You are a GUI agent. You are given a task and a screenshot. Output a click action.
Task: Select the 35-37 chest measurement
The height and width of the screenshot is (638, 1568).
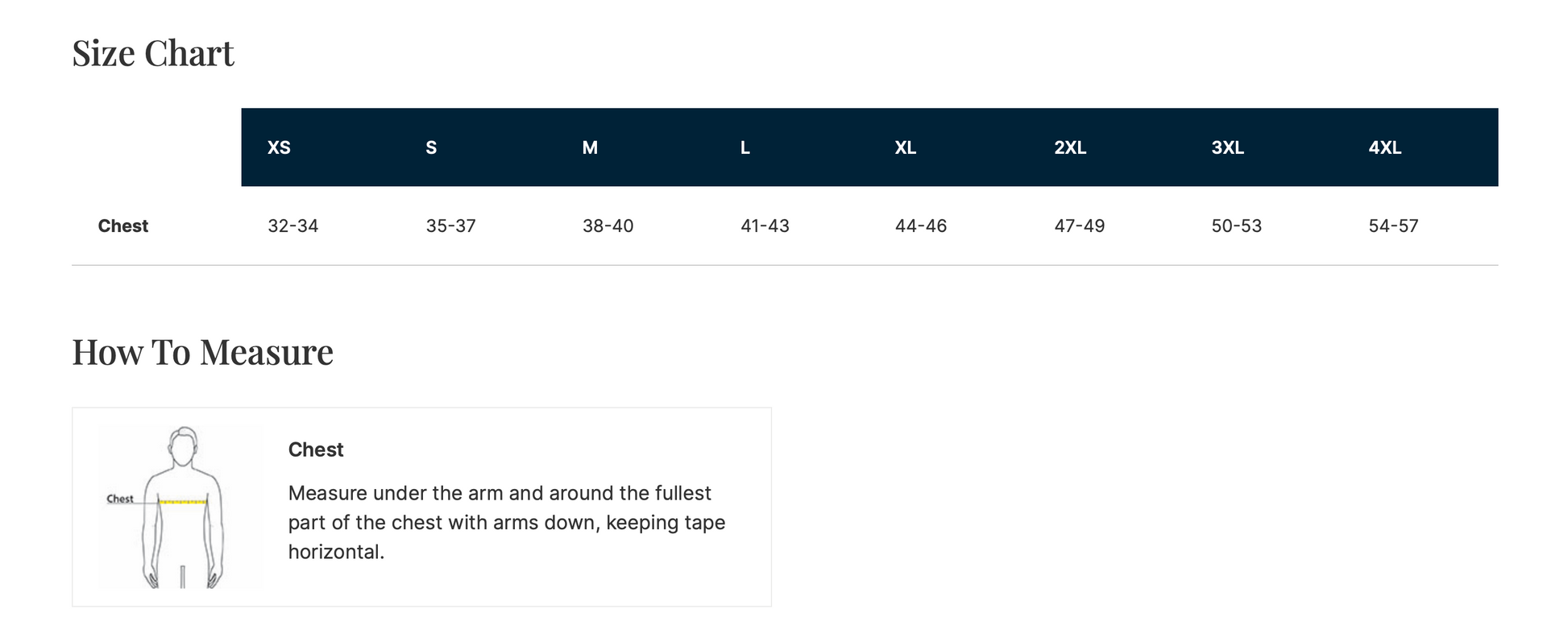point(450,226)
